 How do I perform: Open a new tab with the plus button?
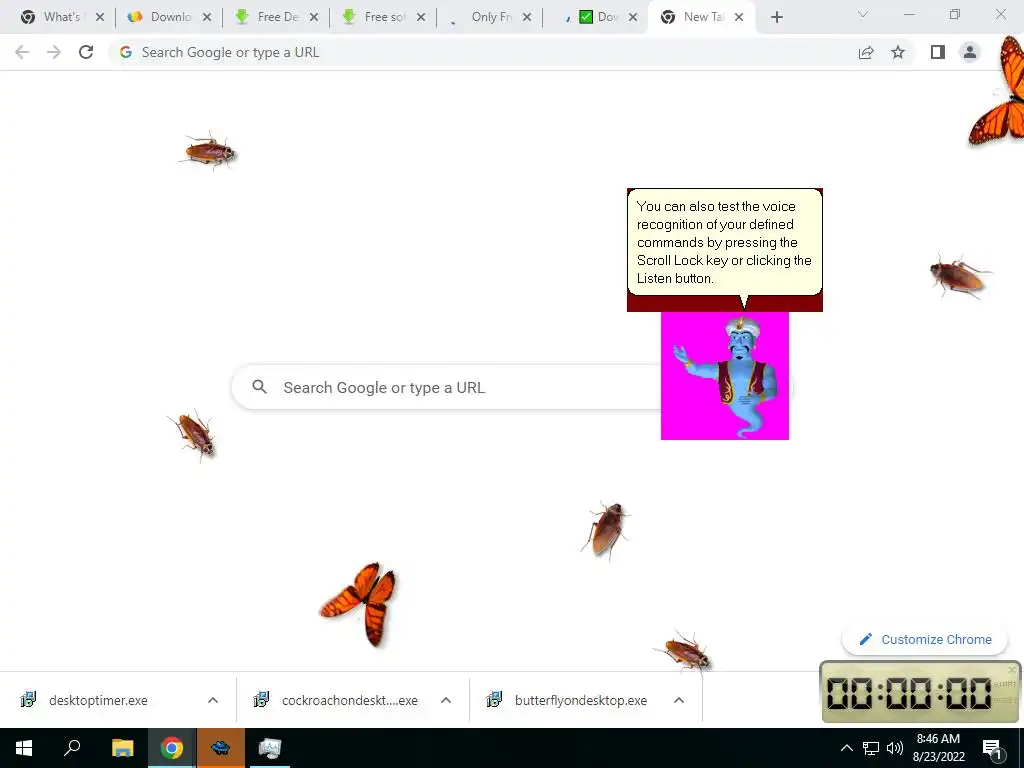tap(776, 17)
